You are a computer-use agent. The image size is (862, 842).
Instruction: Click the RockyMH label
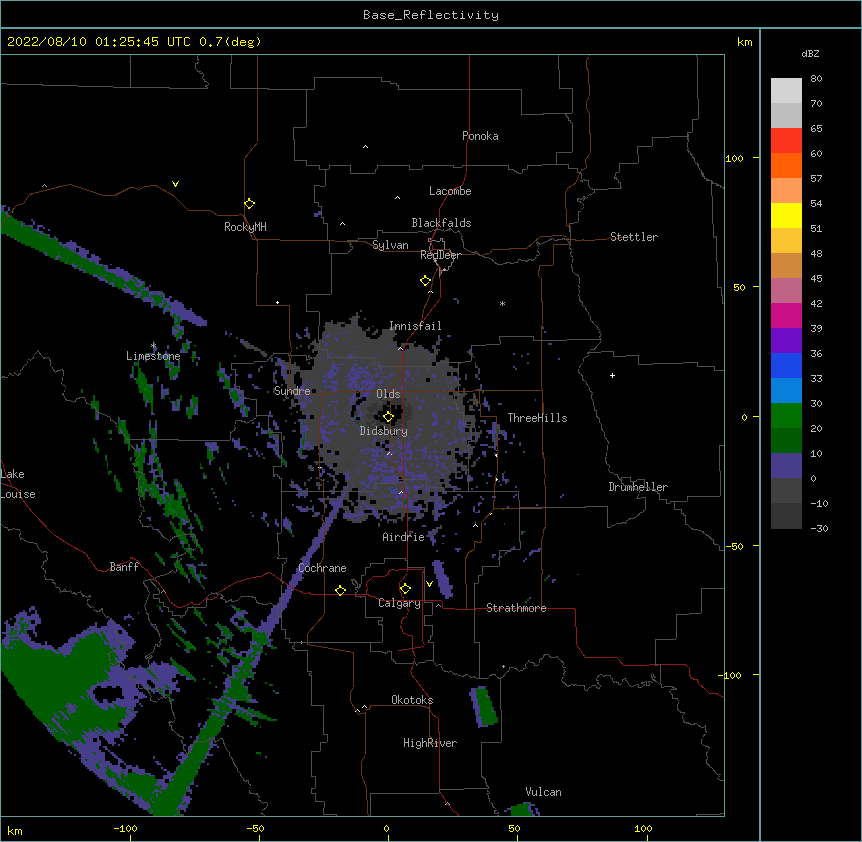coord(245,227)
